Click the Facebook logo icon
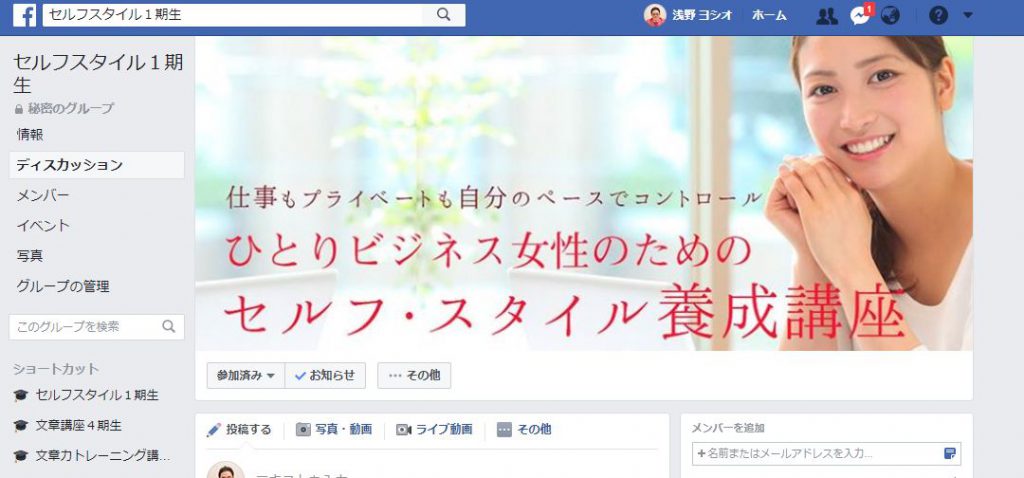The width and height of the screenshot is (1024, 478). pyautogui.click(x=24, y=15)
